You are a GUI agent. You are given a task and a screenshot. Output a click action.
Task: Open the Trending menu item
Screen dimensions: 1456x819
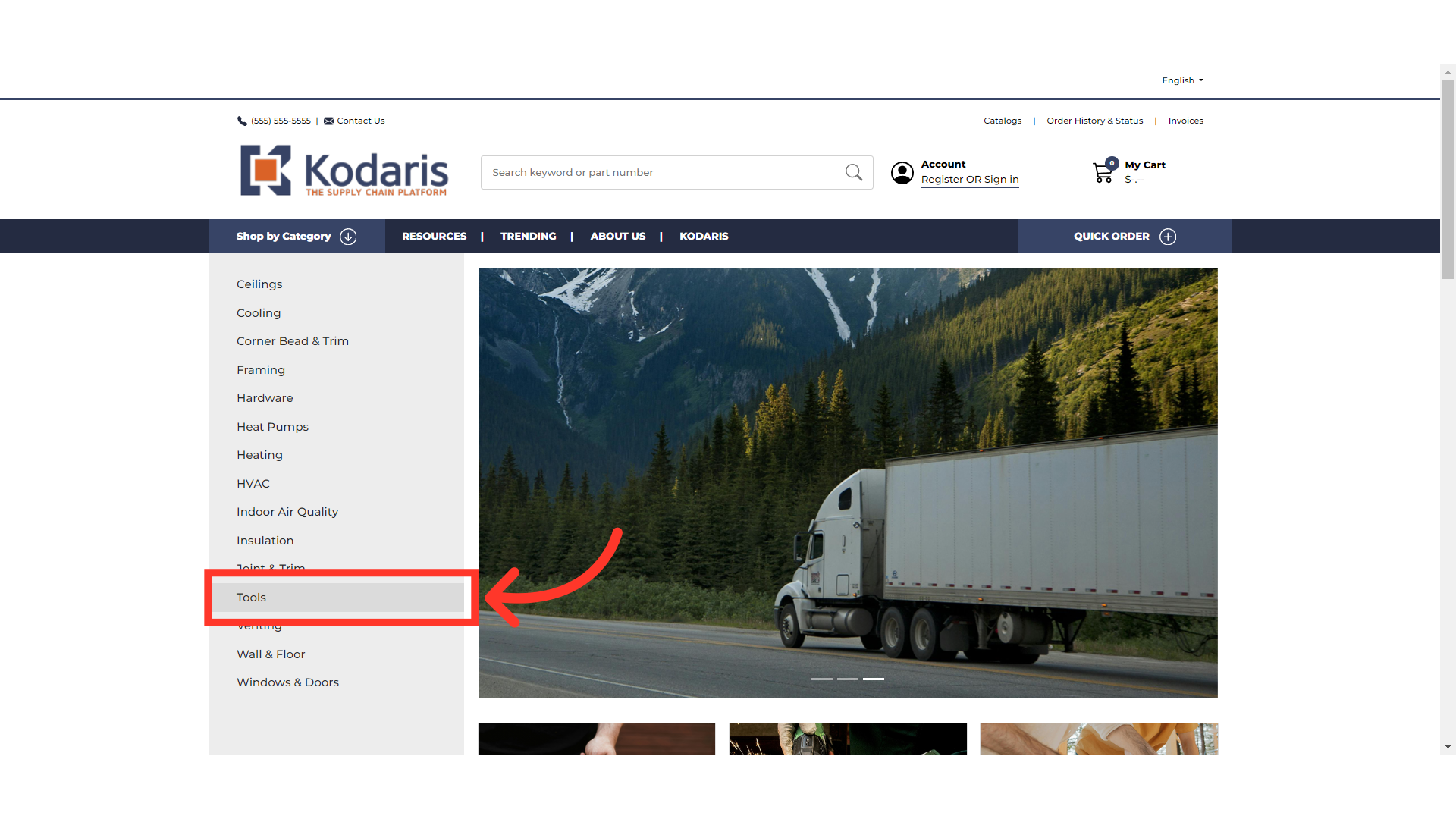[x=528, y=237]
